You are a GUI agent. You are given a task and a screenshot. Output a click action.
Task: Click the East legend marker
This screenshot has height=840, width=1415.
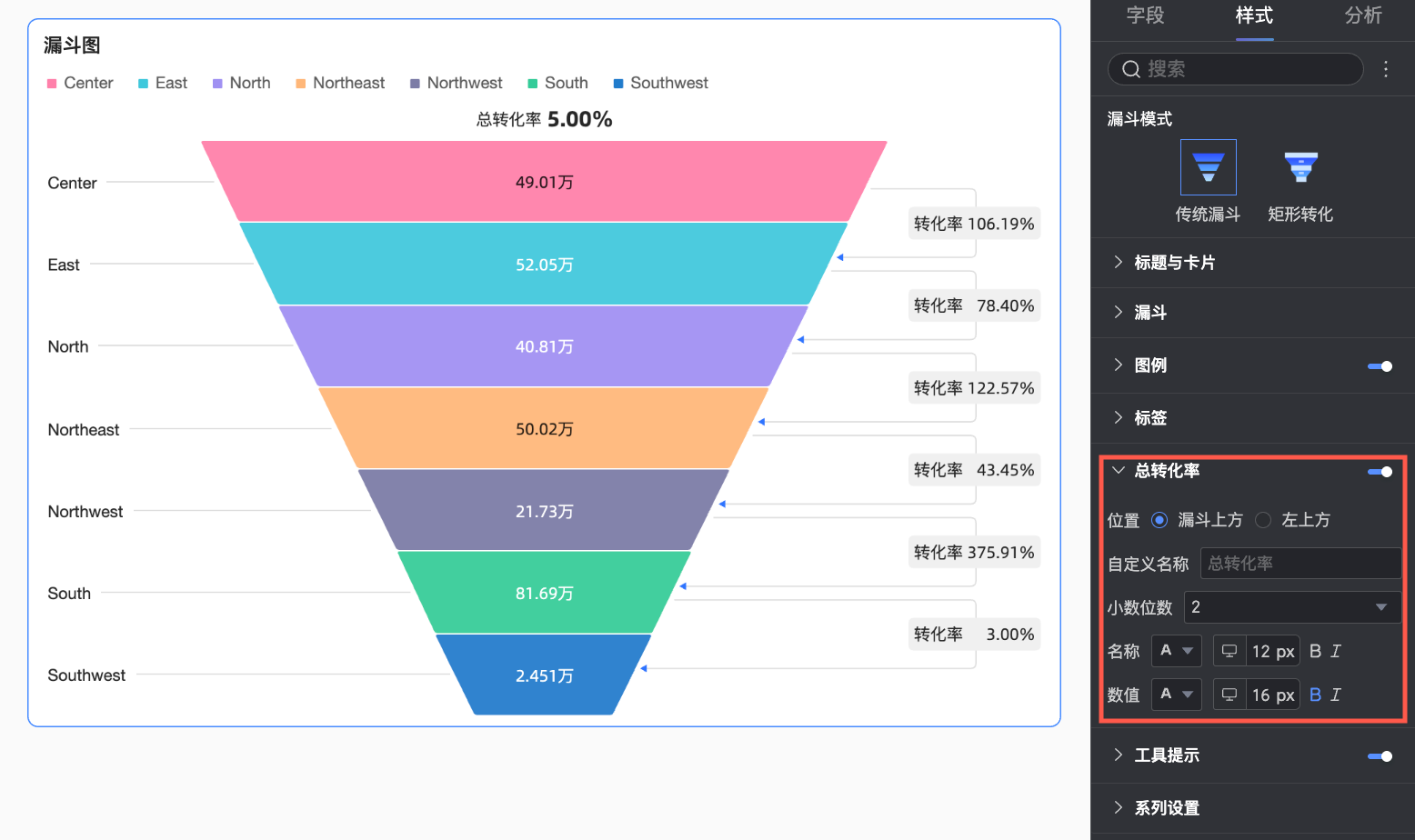143,84
